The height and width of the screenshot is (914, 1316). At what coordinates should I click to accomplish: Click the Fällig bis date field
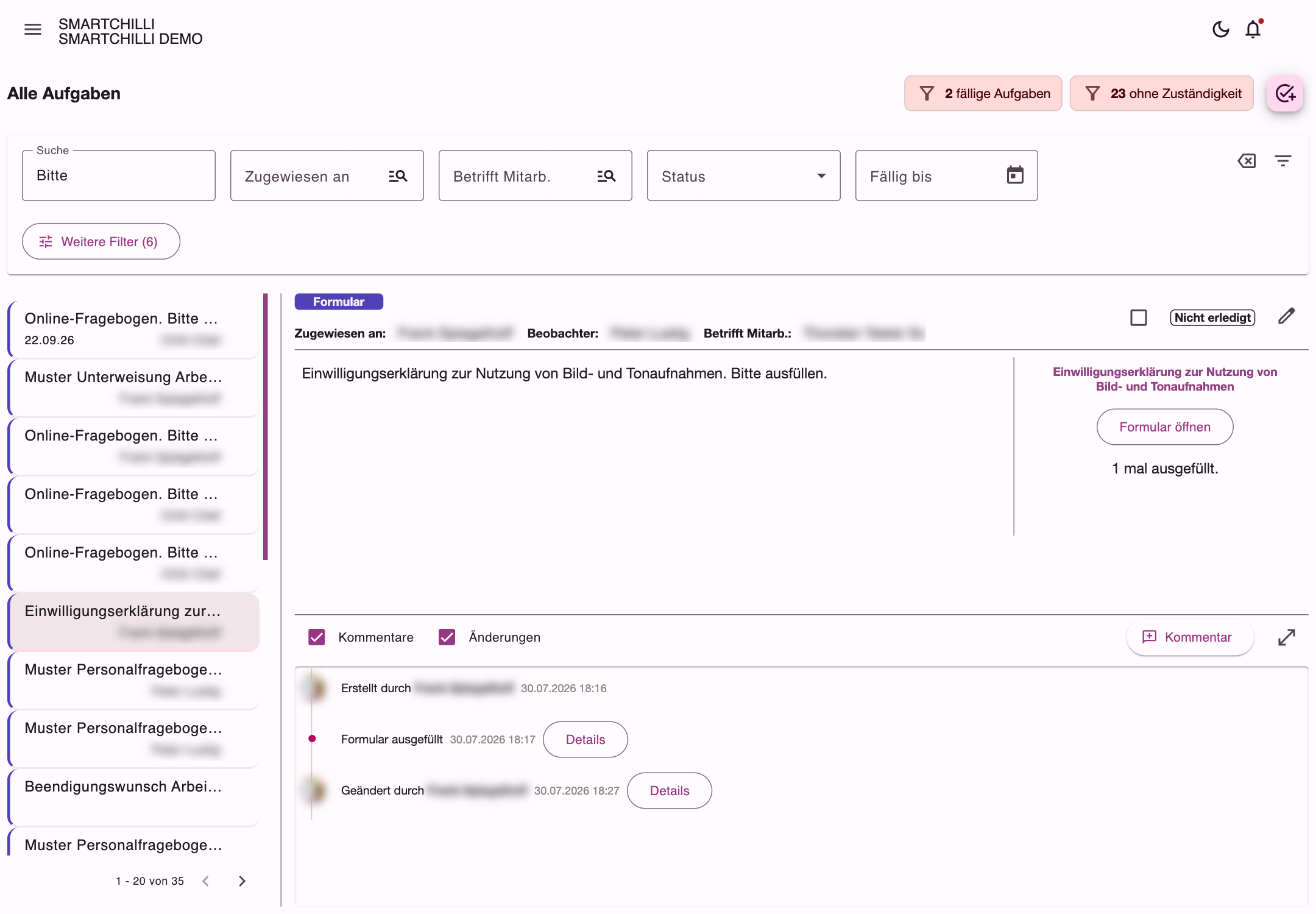click(947, 175)
